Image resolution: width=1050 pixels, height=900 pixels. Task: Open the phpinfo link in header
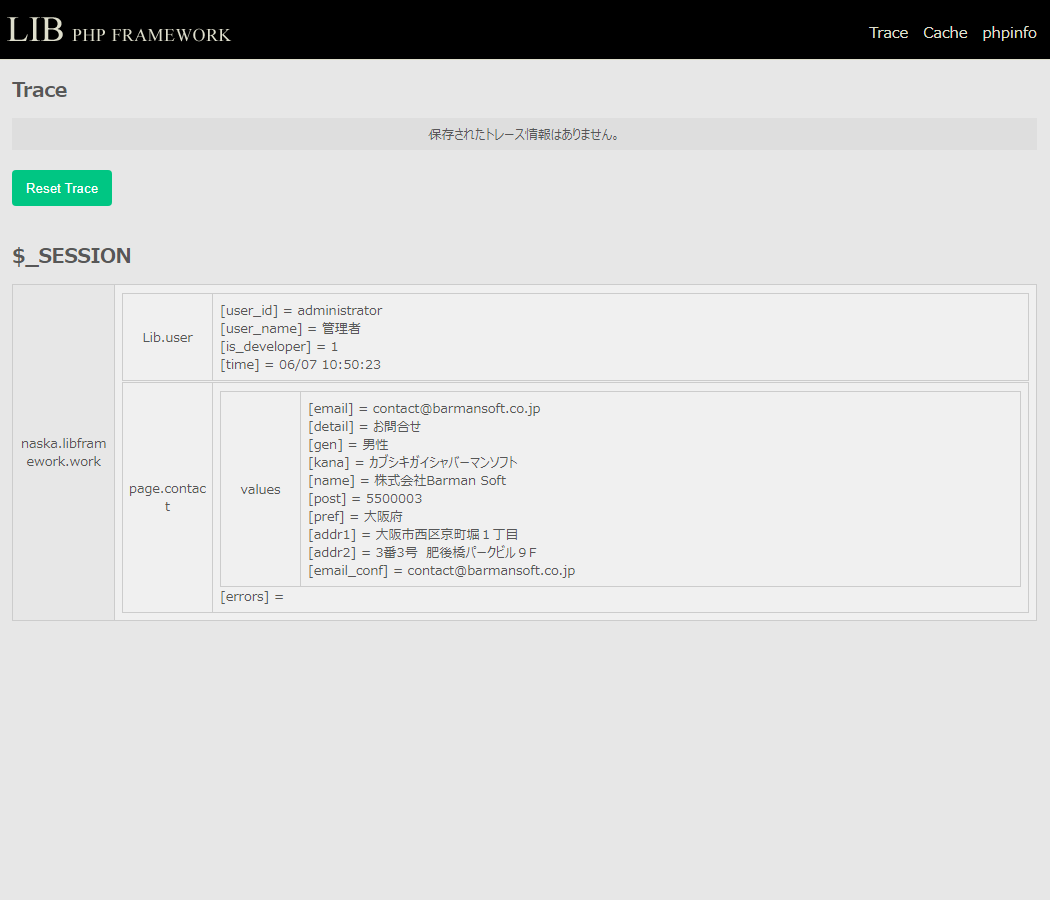(x=1009, y=33)
